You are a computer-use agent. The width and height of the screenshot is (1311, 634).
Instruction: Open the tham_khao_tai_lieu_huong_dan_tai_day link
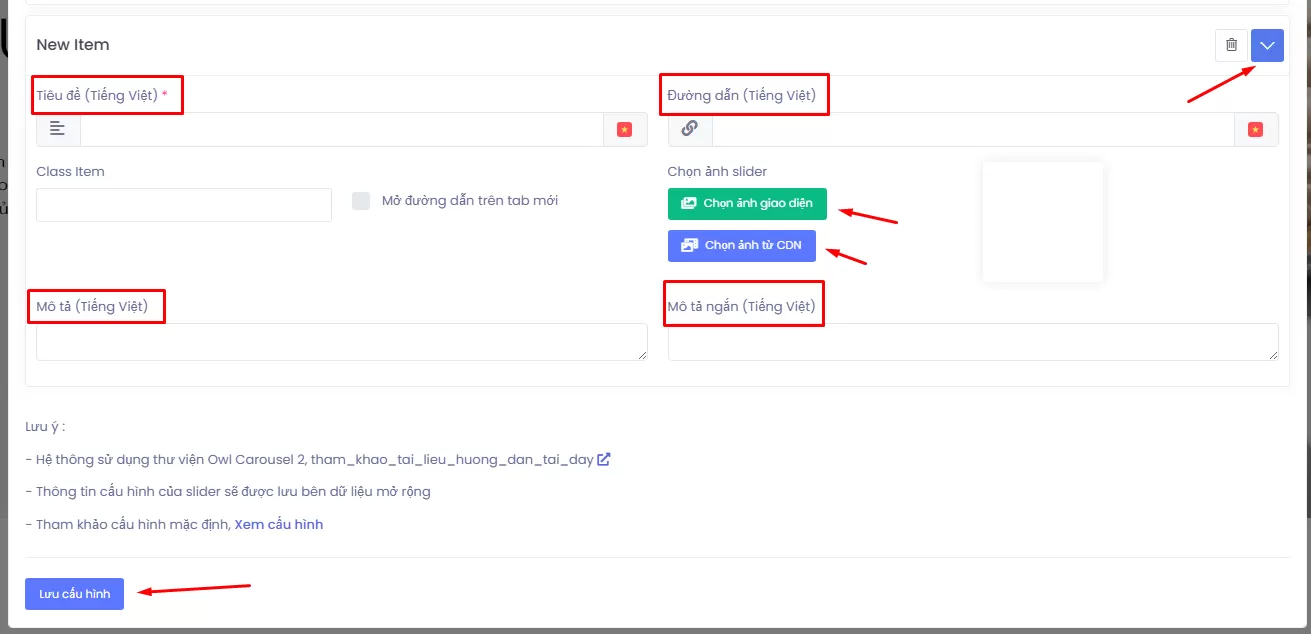click(452, 460)
